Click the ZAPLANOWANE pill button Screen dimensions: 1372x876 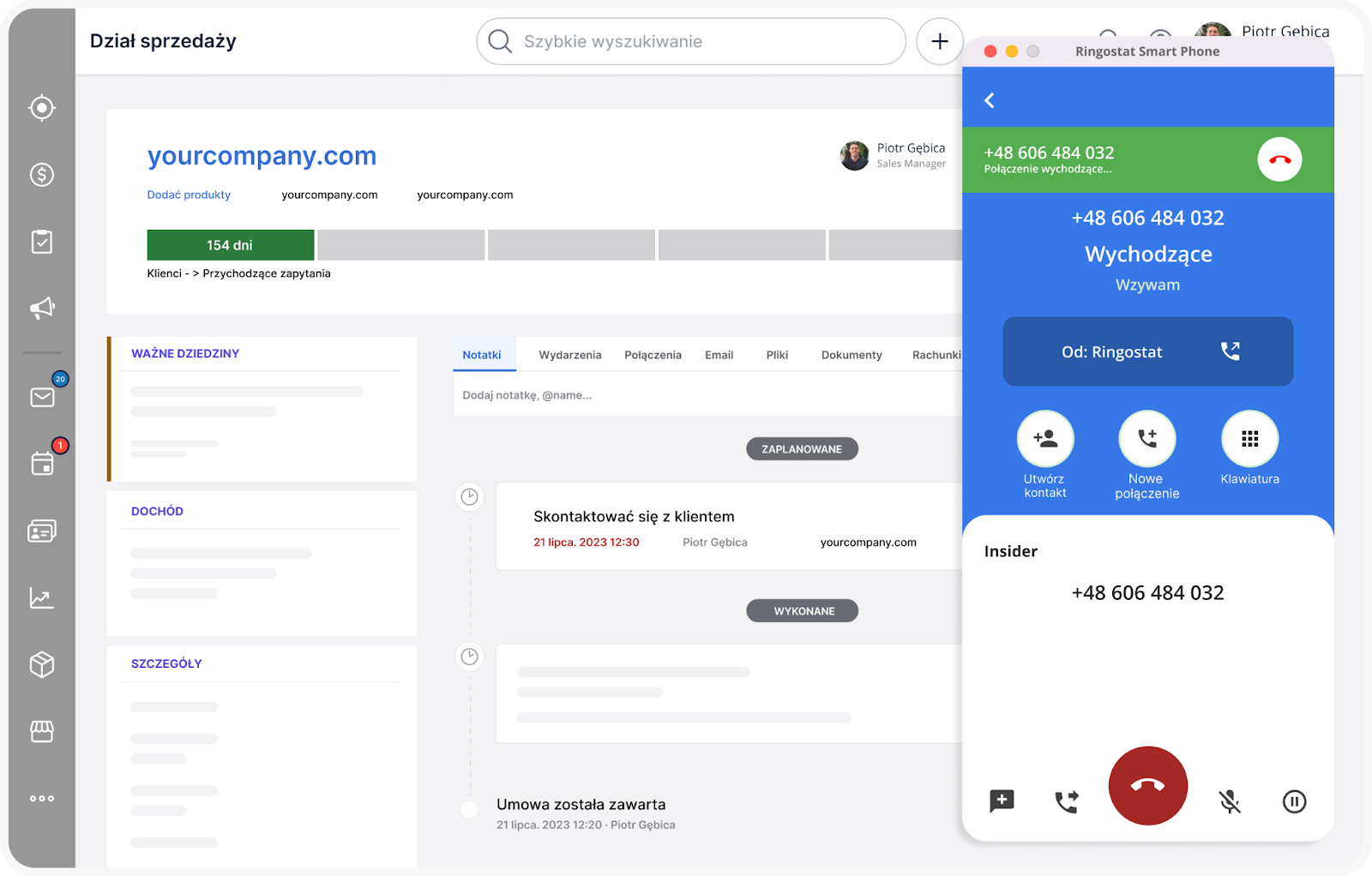tap(803, 449)
